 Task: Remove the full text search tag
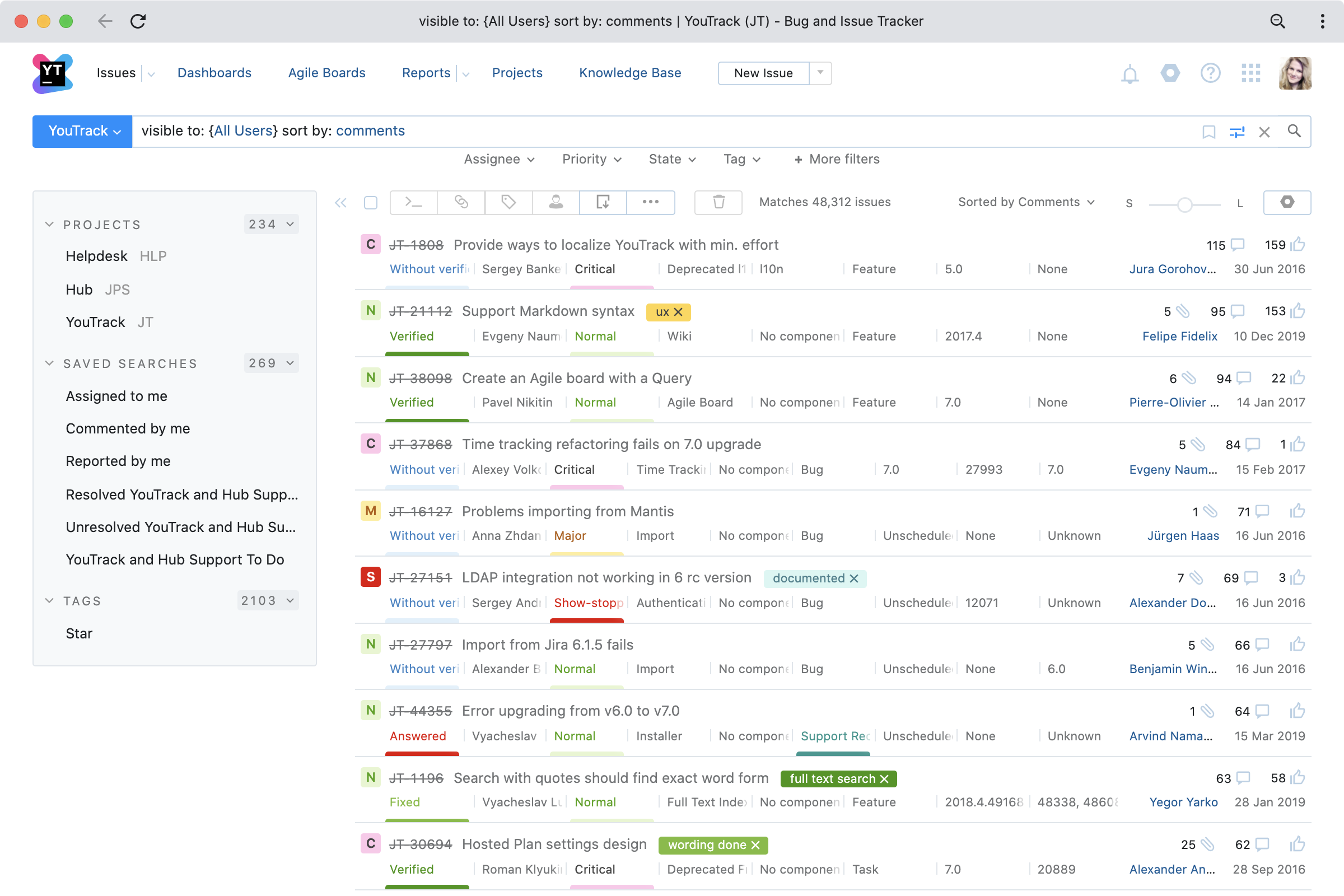click(884, 779)
